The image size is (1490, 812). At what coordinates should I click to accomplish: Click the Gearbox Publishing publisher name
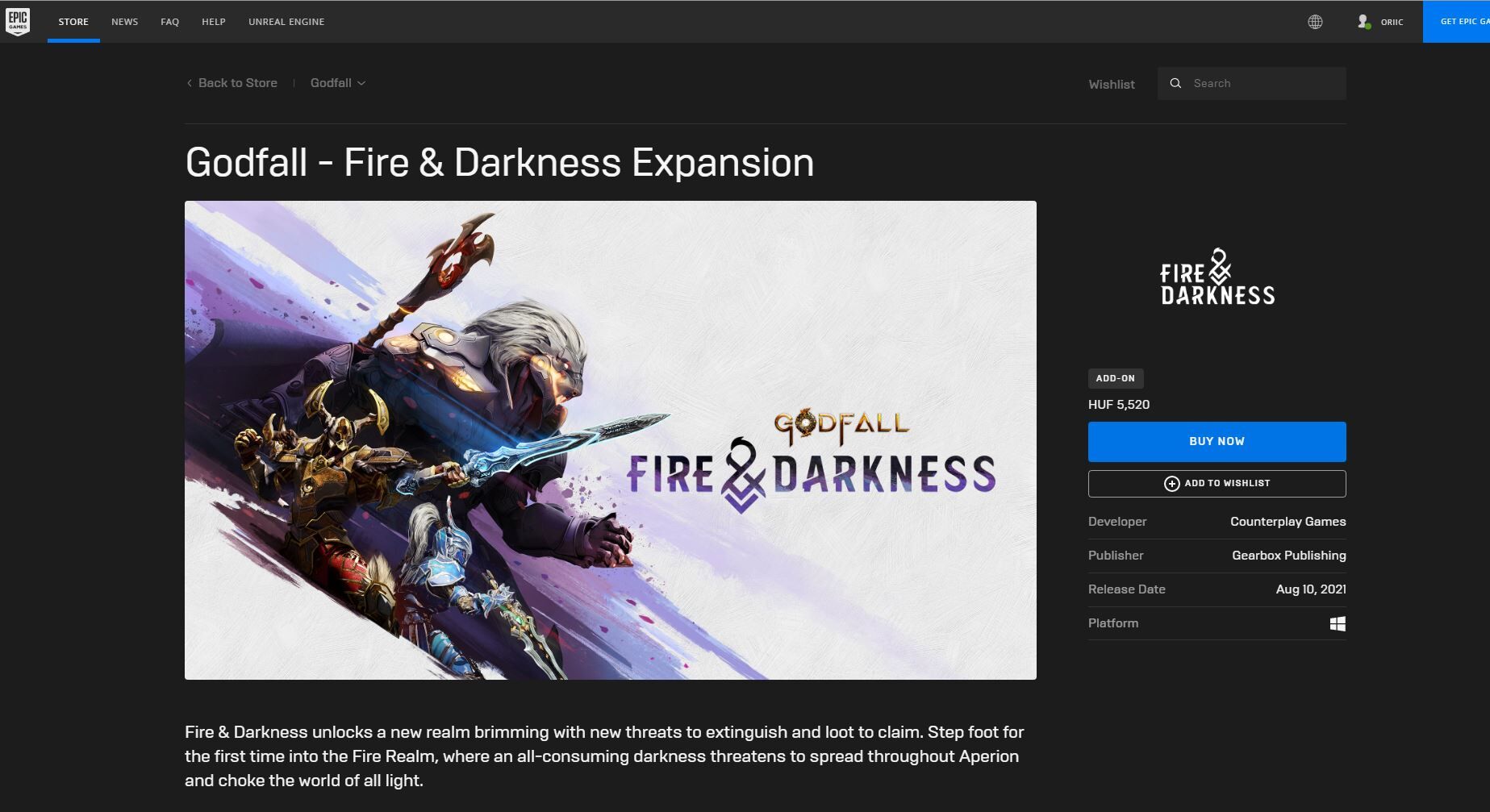point(1288,556)
